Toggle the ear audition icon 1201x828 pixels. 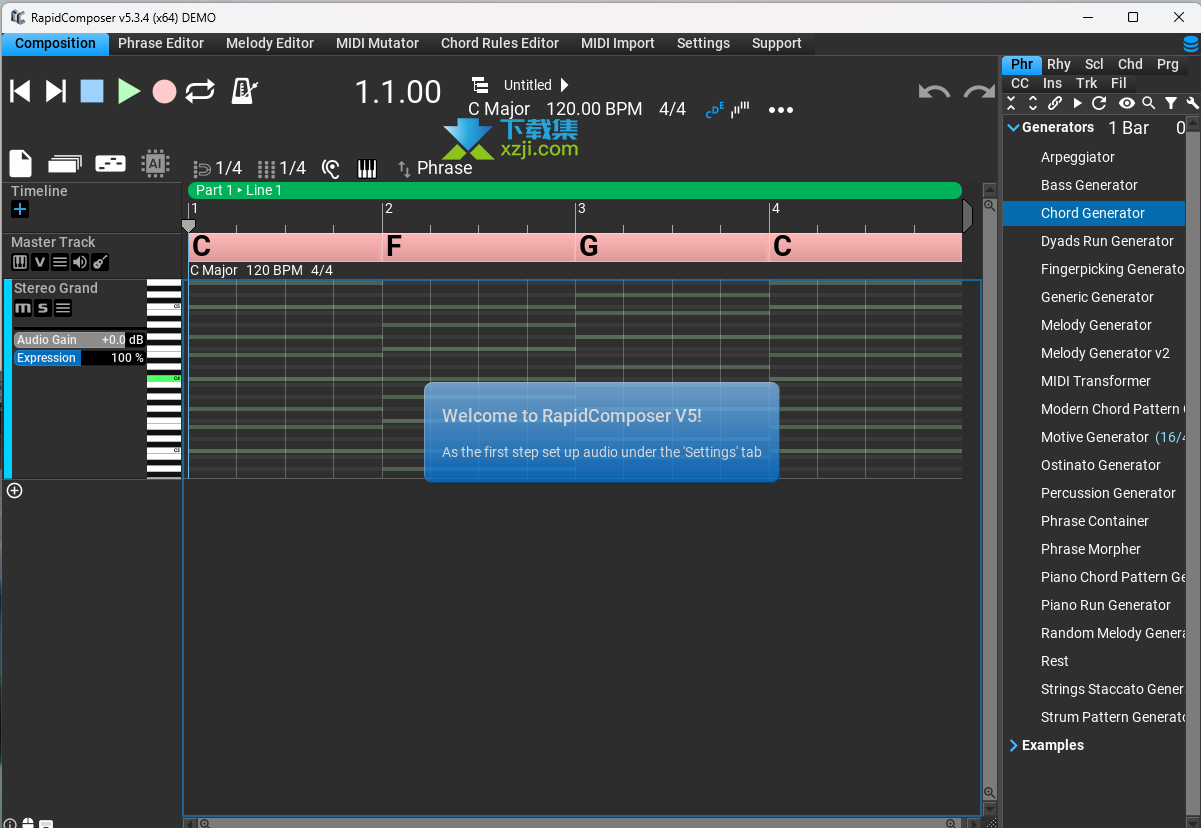pos(331,168)
